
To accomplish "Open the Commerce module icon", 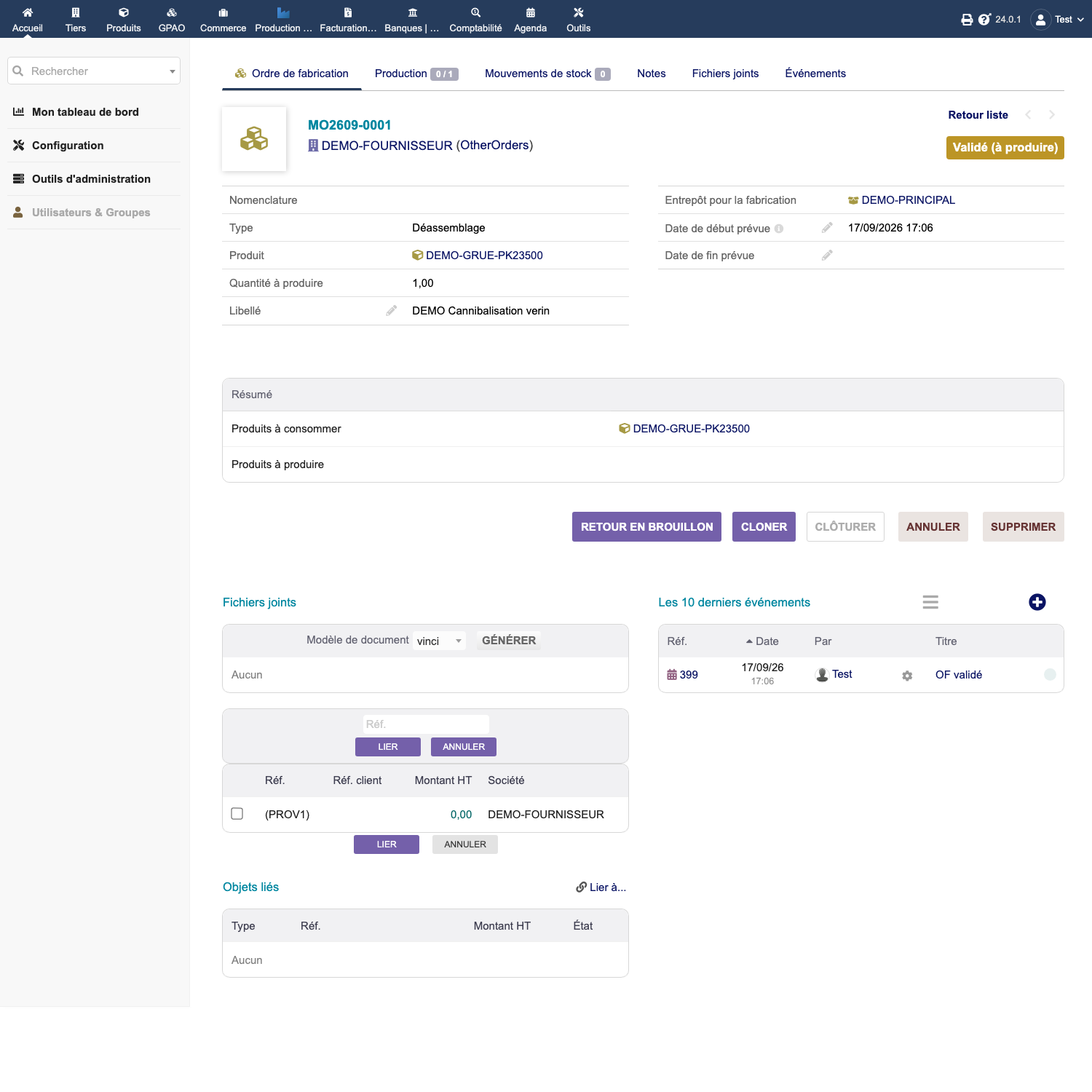I will (223, 12).
